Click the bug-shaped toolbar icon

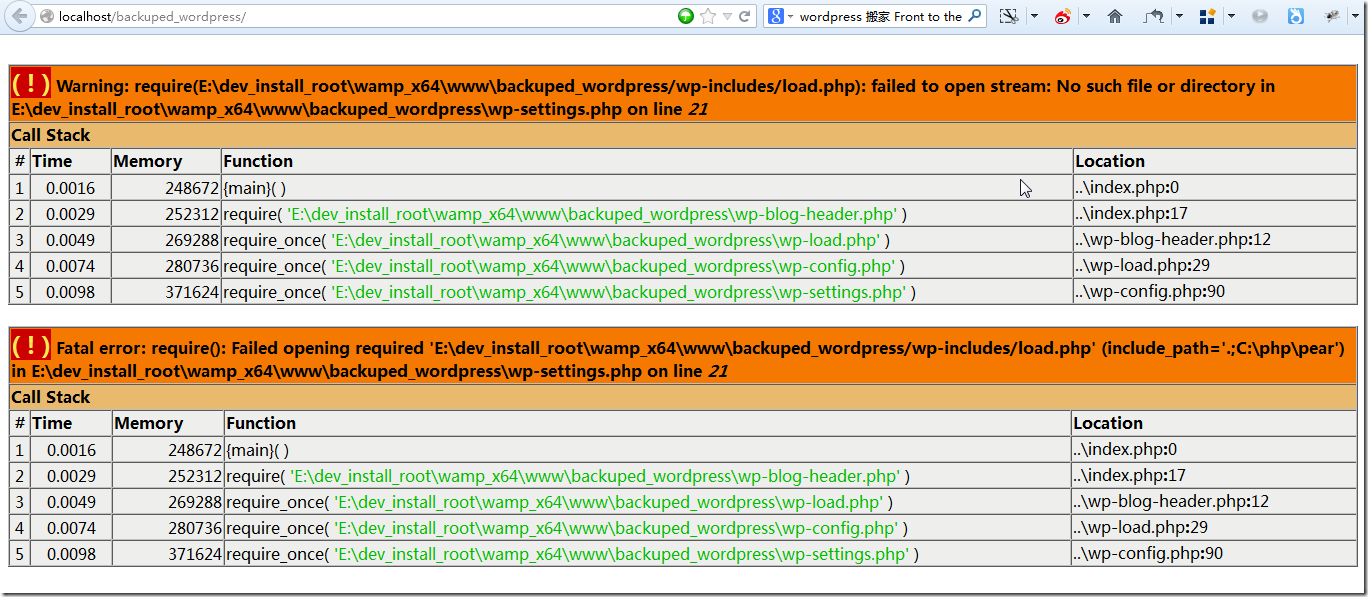pos(1332,16)
